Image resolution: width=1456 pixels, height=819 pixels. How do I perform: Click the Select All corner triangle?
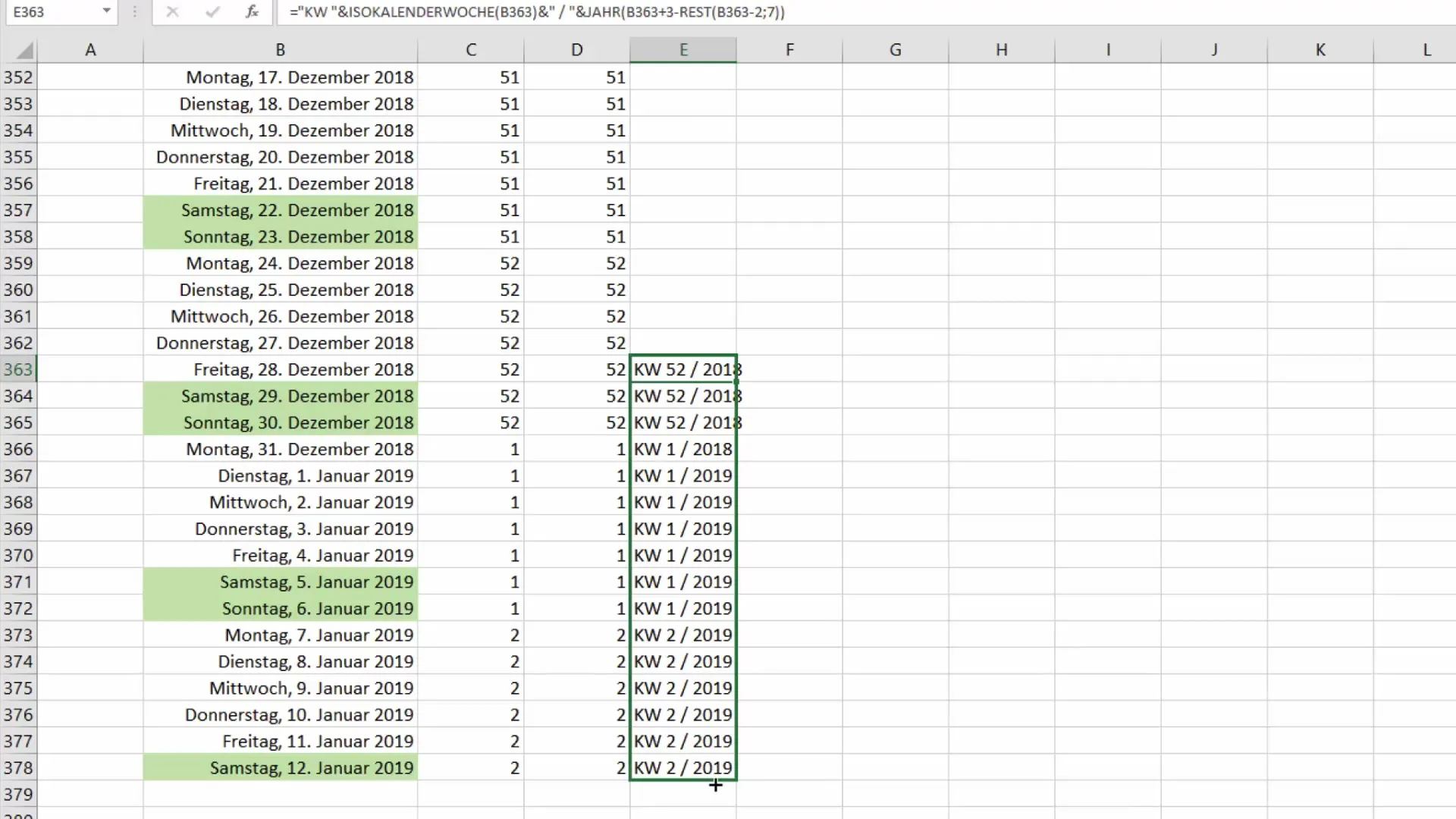pos(24,50)
